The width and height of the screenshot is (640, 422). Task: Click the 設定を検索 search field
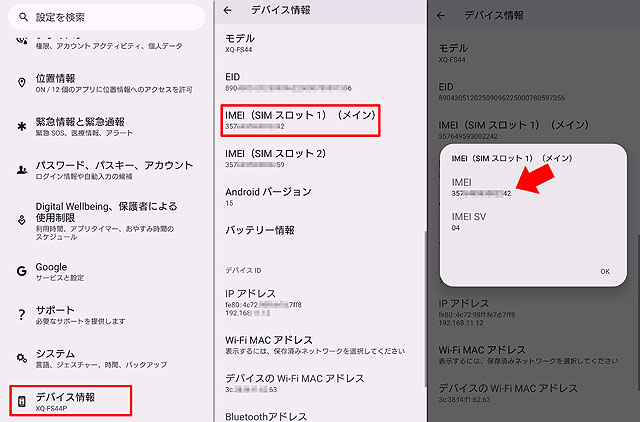107,17
